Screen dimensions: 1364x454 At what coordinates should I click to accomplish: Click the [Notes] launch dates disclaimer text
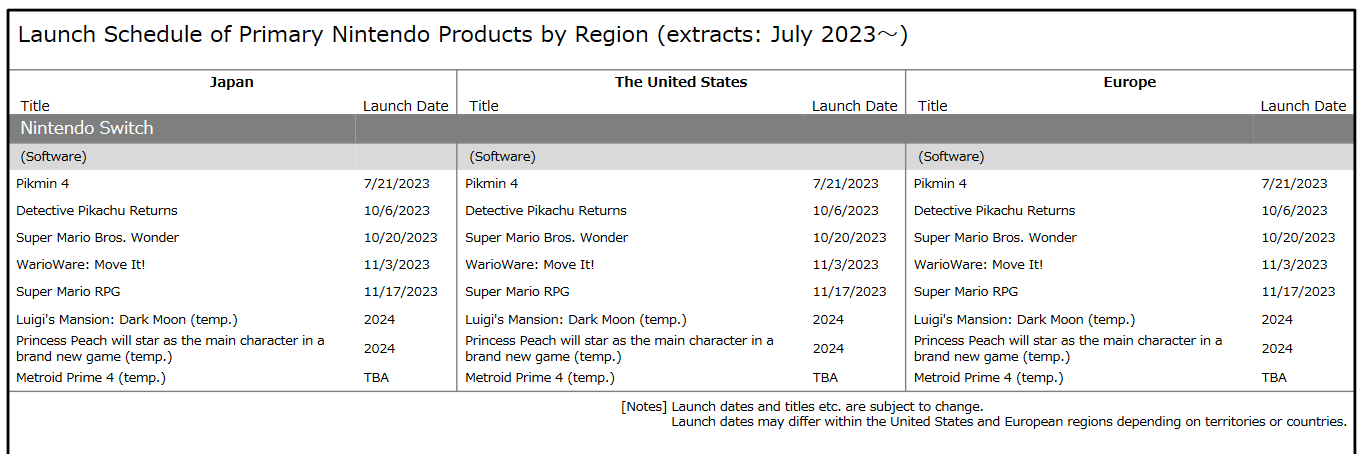click(984, 414)
